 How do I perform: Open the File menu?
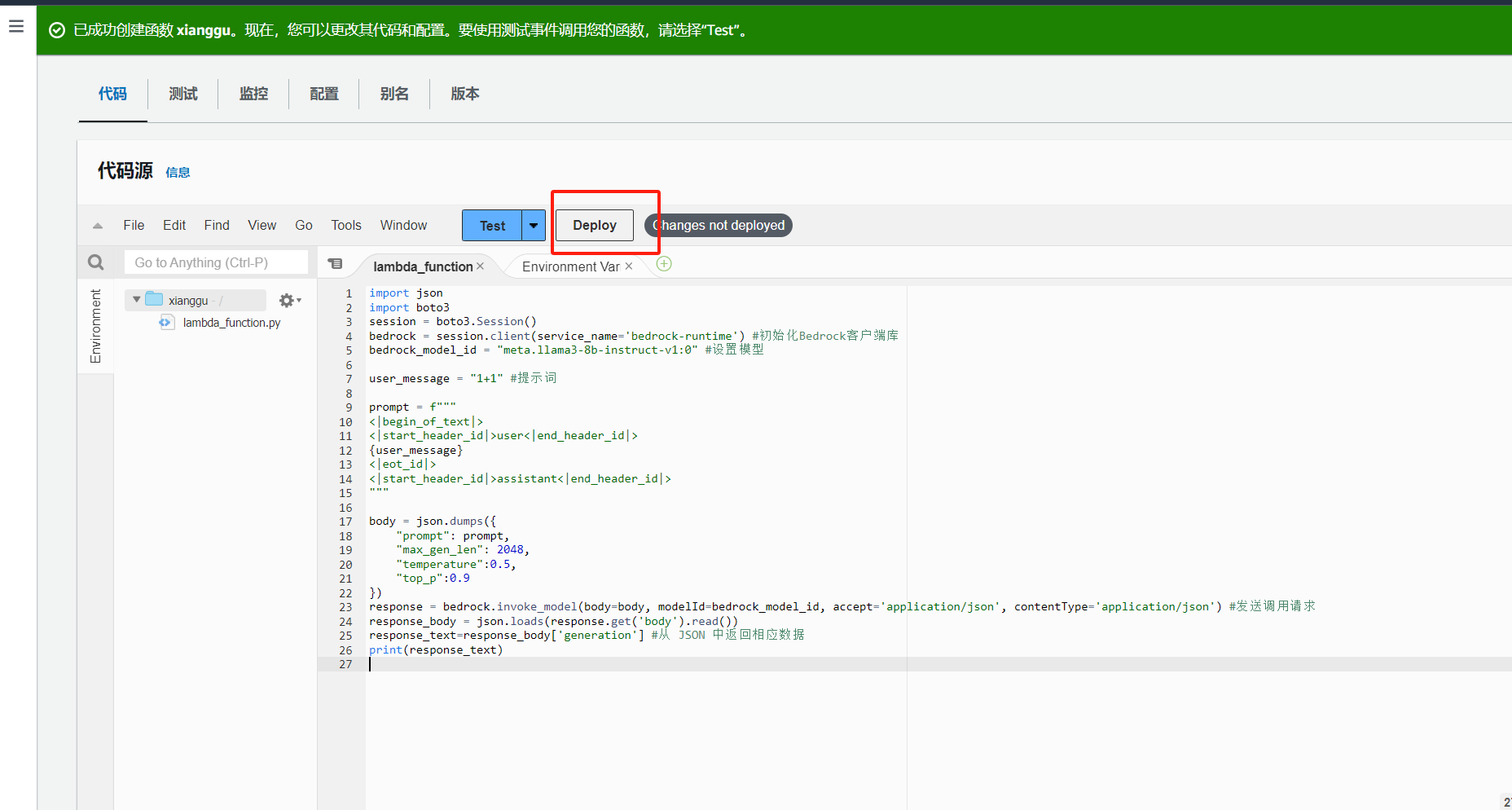[134, 225]
